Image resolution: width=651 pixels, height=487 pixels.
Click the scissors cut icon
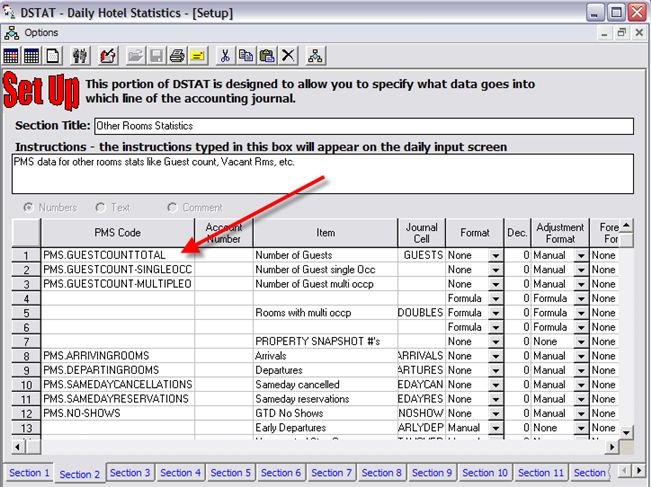click(225, 56)
